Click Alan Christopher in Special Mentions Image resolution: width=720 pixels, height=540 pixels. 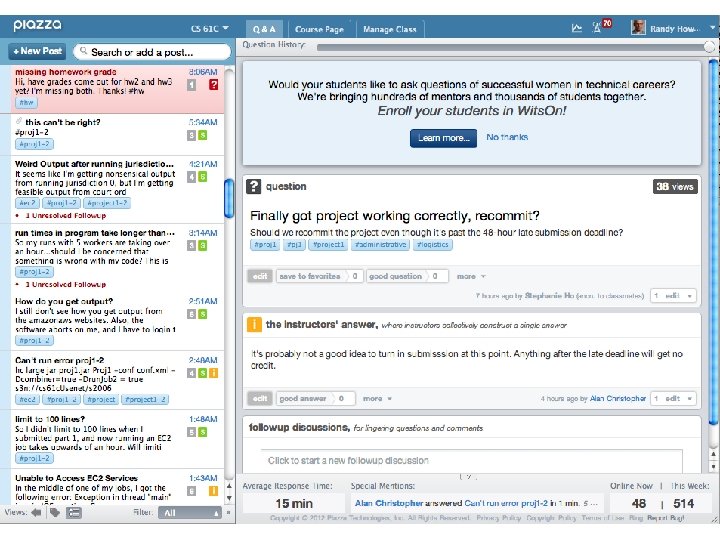pos(388,503)
